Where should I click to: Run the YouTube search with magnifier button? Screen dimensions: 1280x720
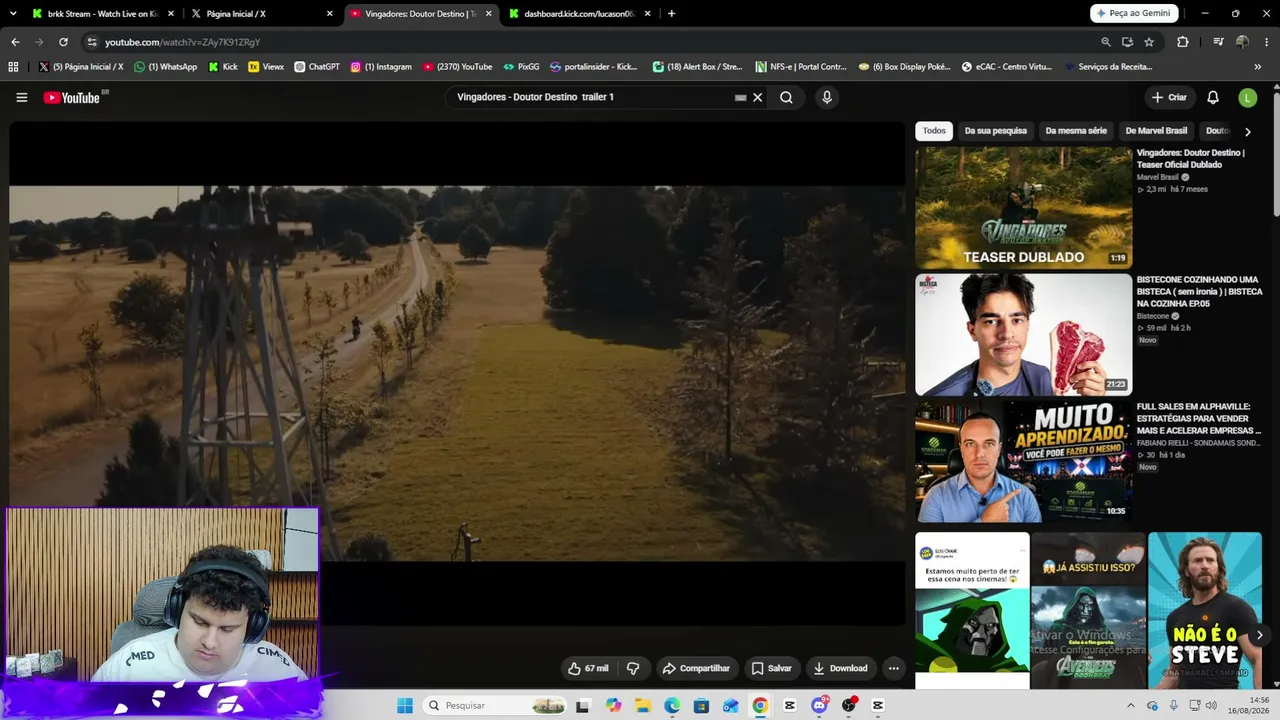786,97
